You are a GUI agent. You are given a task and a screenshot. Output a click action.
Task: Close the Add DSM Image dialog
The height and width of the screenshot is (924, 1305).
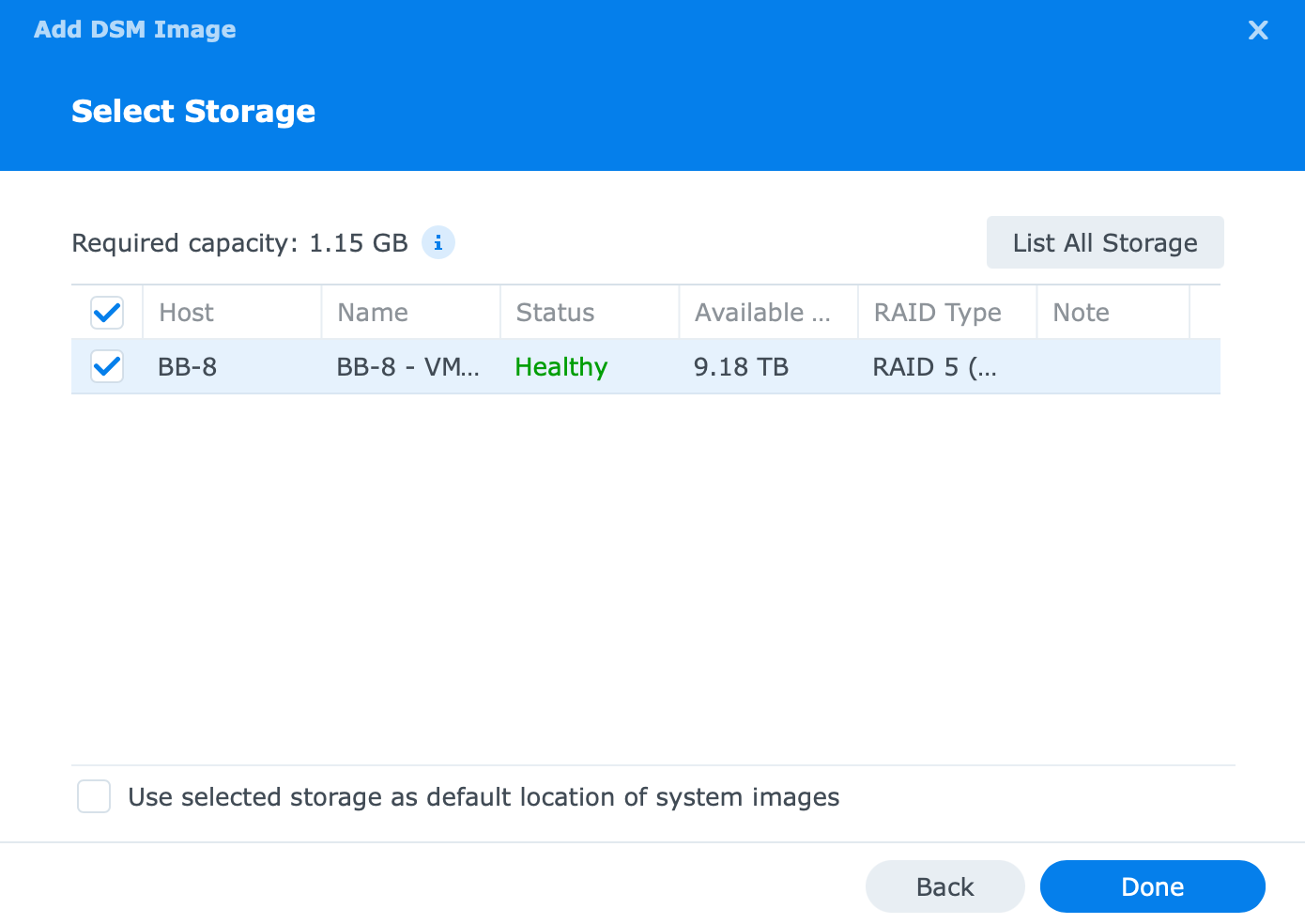click(x=1258, y=30)
